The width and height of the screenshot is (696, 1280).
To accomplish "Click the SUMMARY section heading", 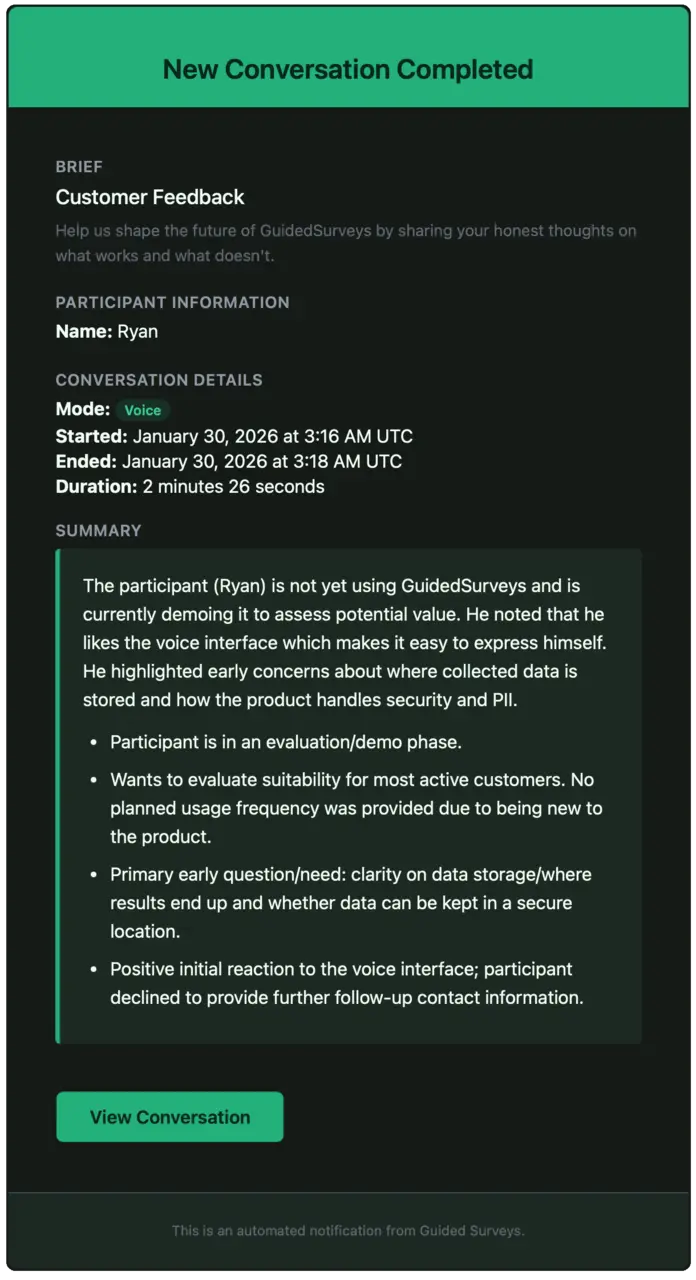I will (98, 530).
